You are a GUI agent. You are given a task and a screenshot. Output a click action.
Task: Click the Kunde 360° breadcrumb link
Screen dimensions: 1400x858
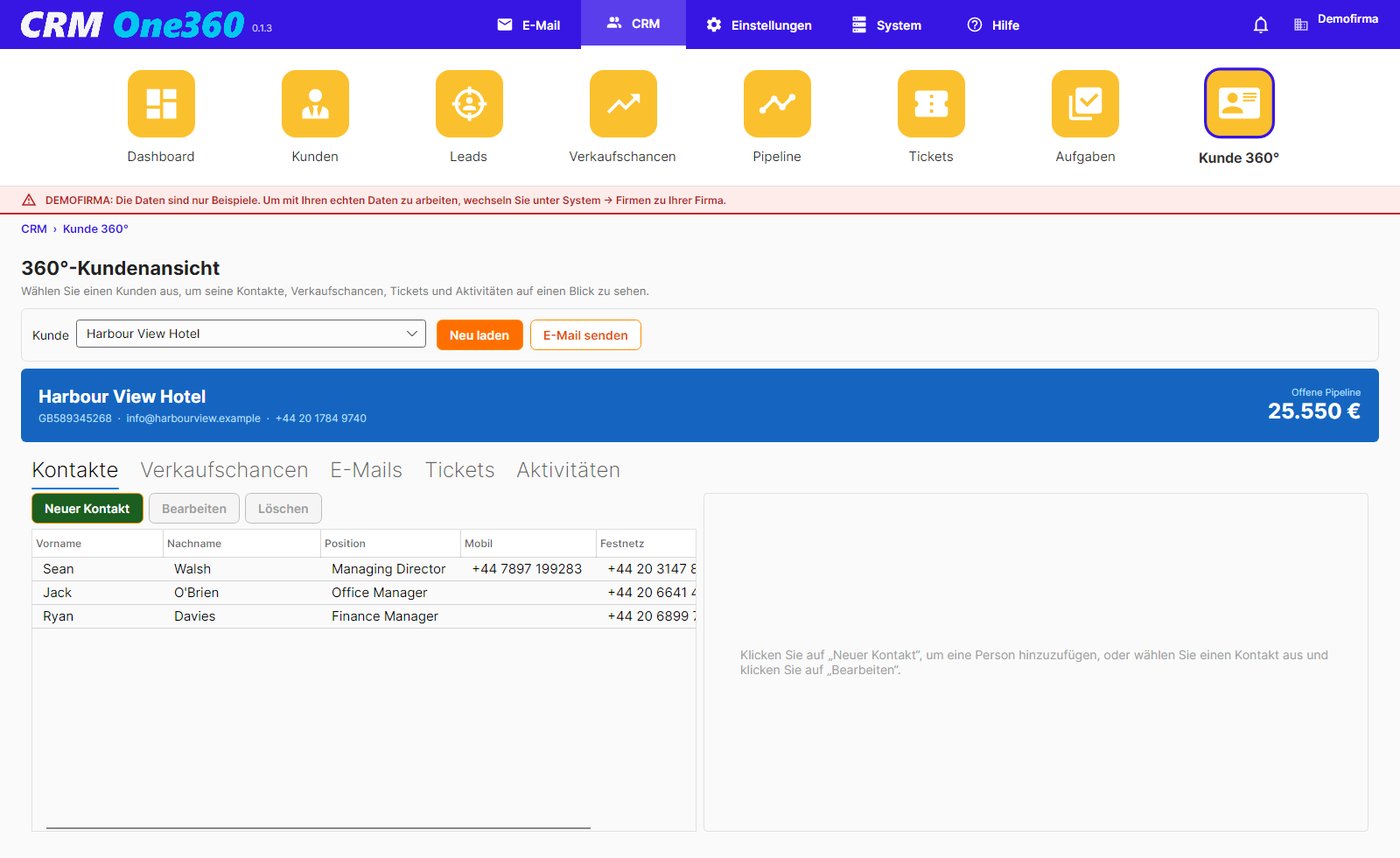click(x=95, y=229)
